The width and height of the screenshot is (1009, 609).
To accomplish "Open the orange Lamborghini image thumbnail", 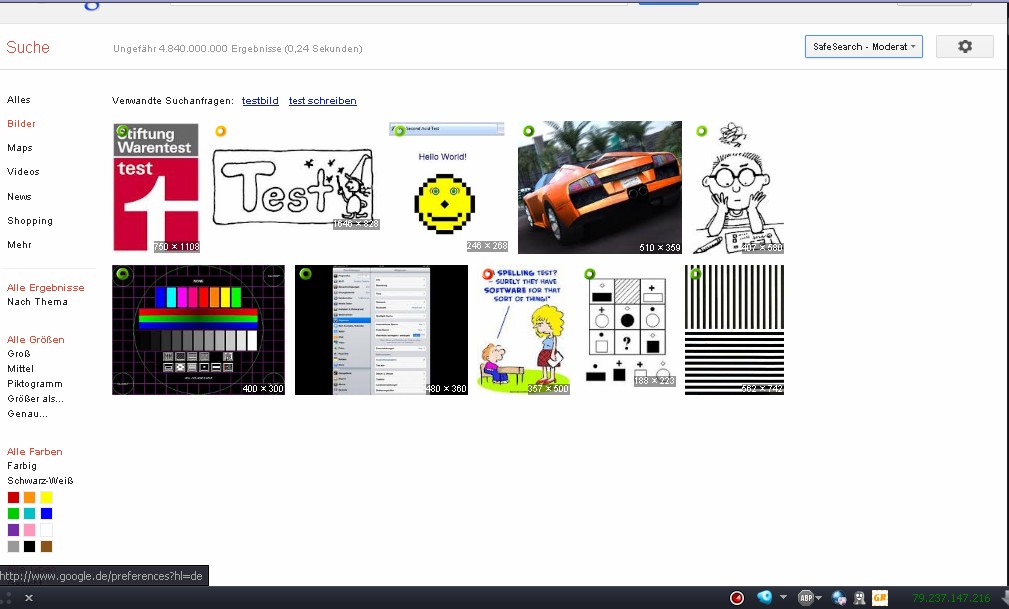I will point(599,187).
